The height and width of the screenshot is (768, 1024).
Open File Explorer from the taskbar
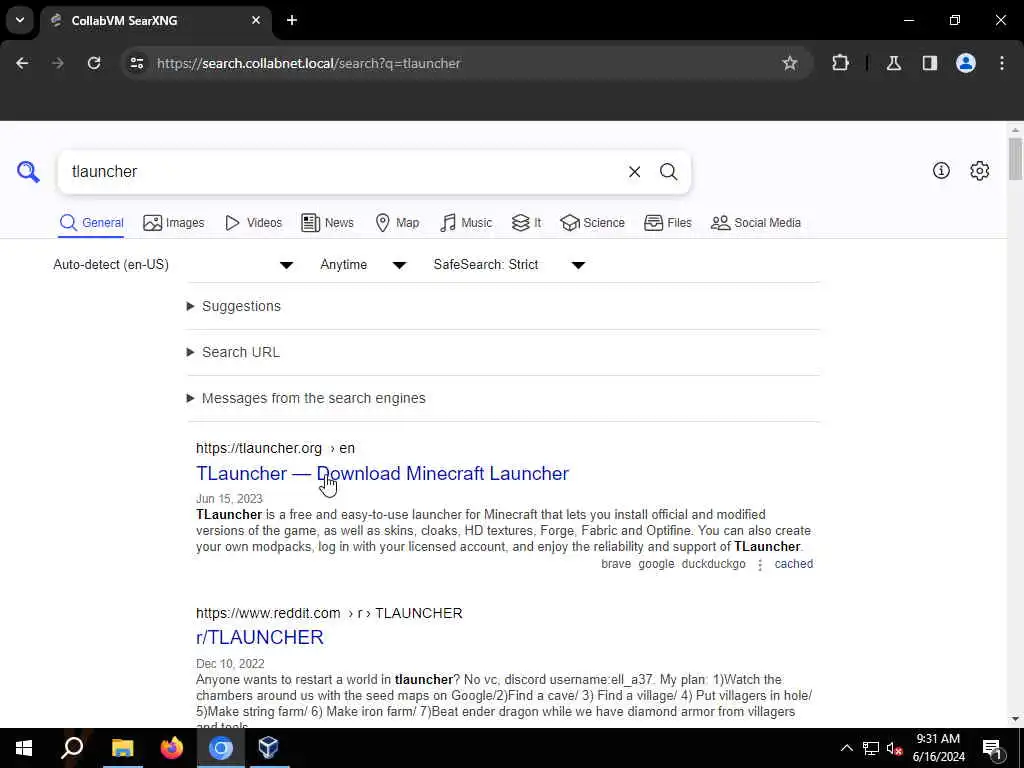pos(122,748)
